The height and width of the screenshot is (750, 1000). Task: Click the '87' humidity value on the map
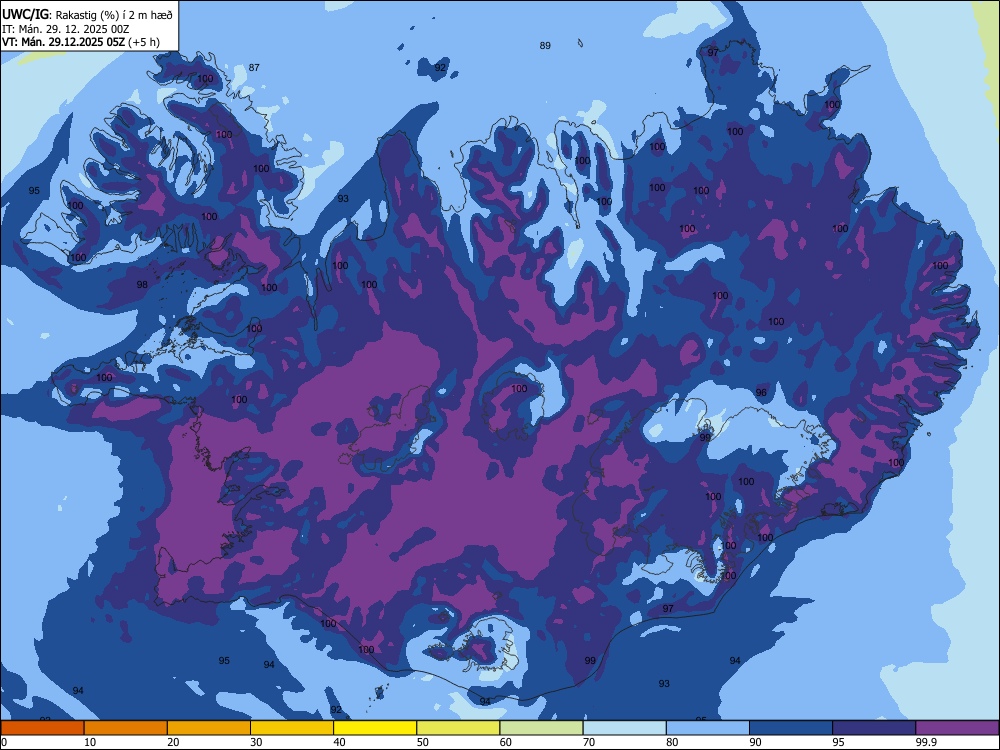click(x=254, y=67)
